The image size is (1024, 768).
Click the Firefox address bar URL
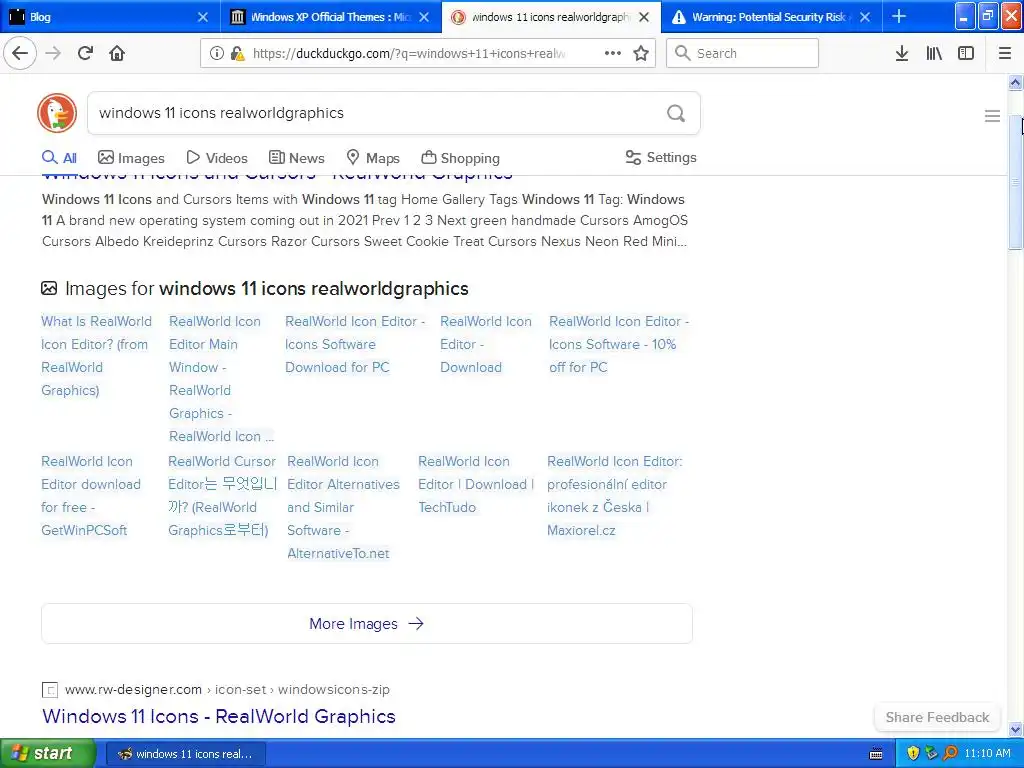point(409,53)
